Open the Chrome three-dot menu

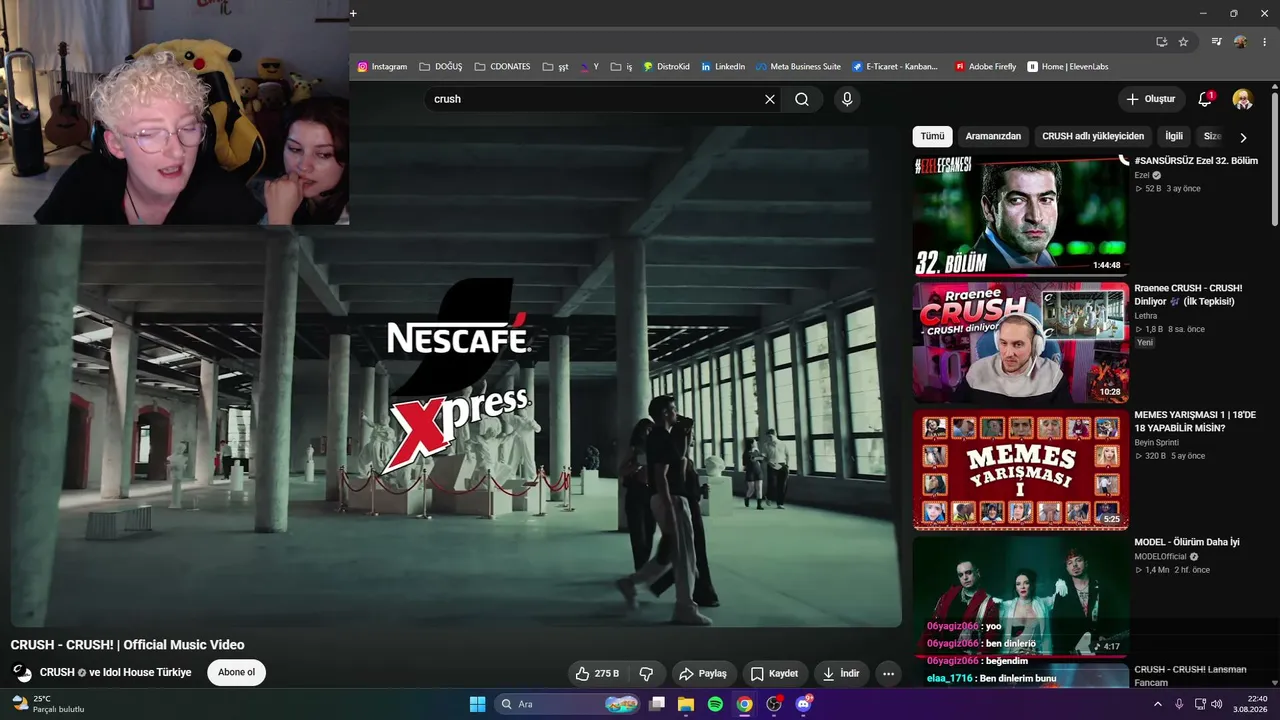coord(1265,42)
